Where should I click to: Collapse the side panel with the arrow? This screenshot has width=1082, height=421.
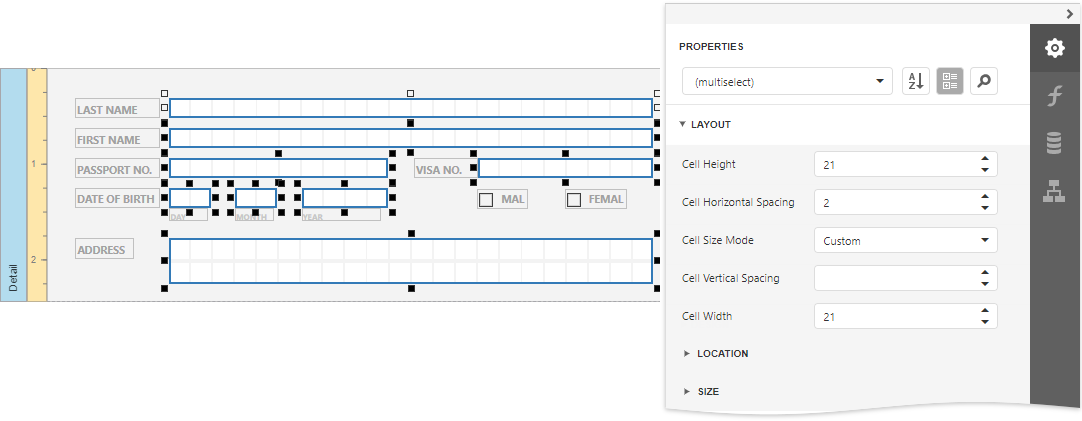pyautogui.click(x=1070, y=13)
